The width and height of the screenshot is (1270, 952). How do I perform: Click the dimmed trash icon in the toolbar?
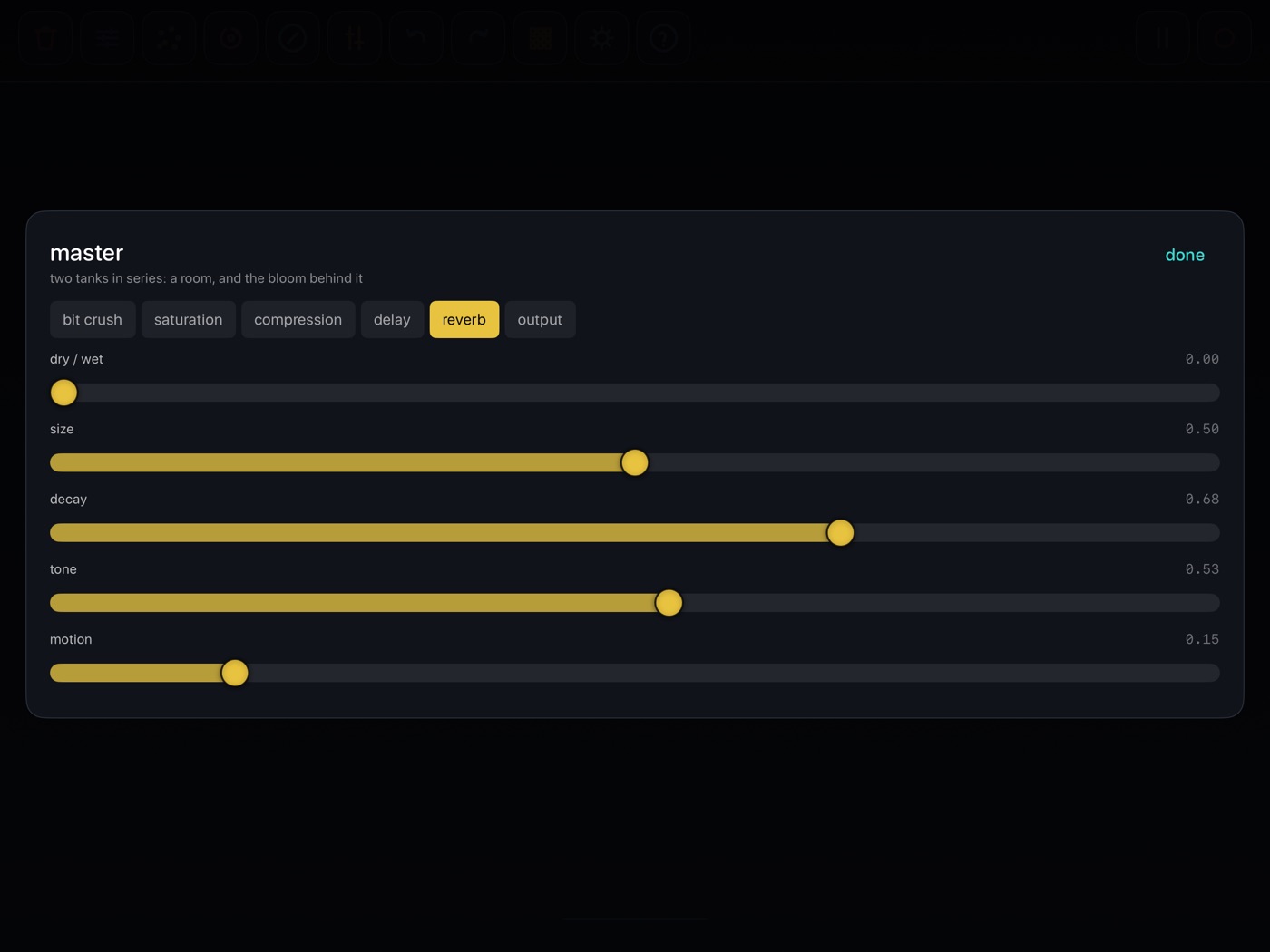point(45,38)
